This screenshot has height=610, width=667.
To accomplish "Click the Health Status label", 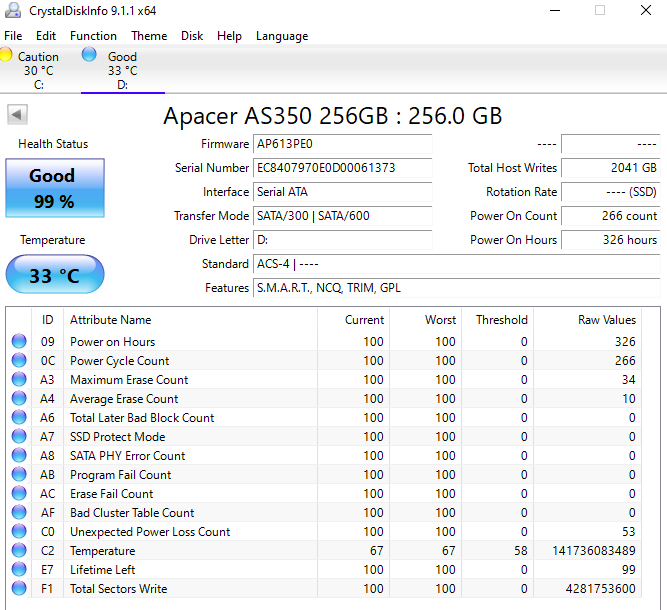I will tap(53, 144).
